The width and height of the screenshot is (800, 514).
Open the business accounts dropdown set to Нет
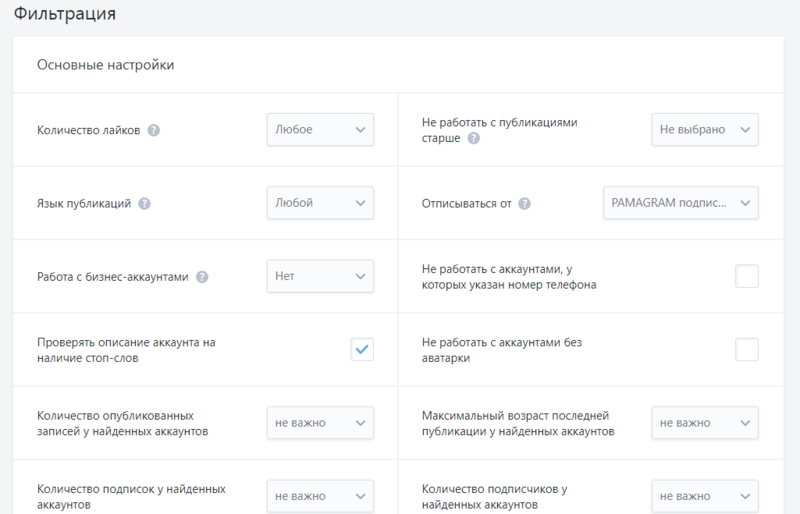pos(320,276)
